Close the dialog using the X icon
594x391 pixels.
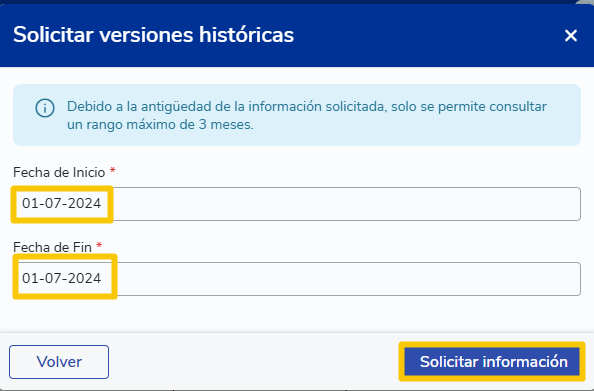click(x=571, y=36)
